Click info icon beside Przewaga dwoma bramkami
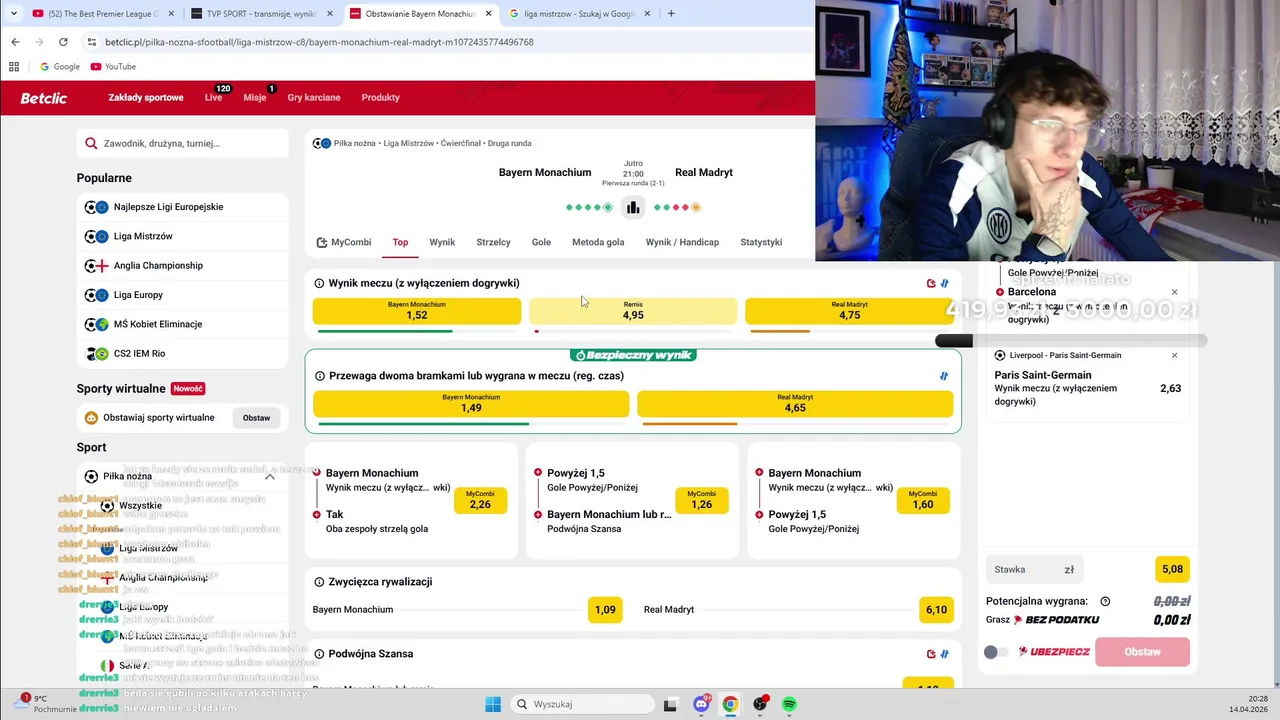This screenshot has height=720, width=1280. point(319,376)
